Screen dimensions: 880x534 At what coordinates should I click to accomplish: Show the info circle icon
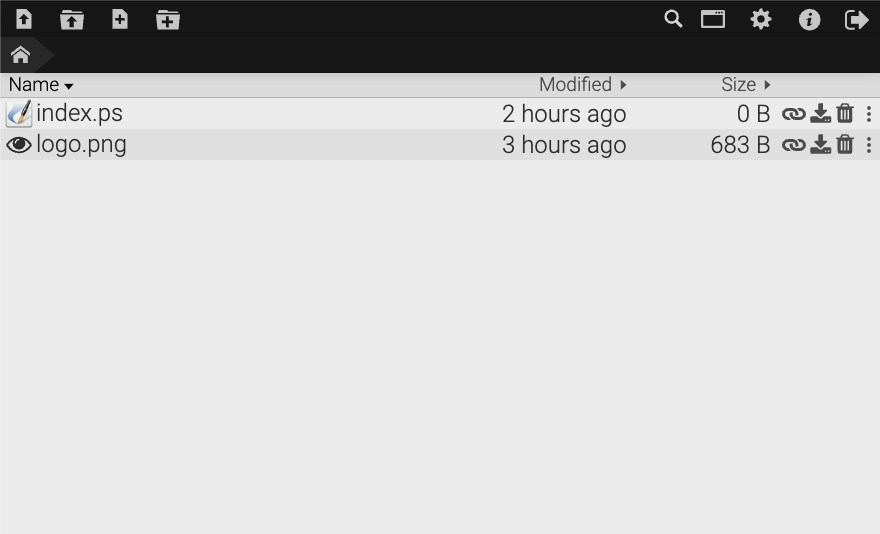(x=809, y=19)
